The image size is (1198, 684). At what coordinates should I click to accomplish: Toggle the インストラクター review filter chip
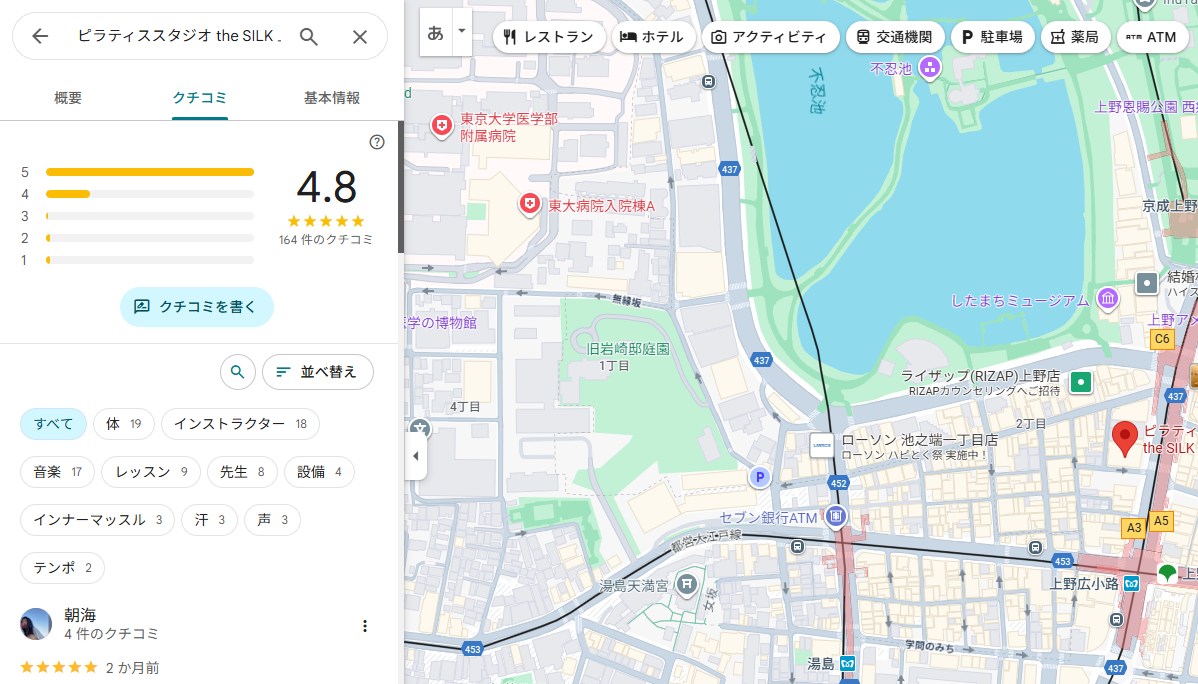click(x=240, y=424)
